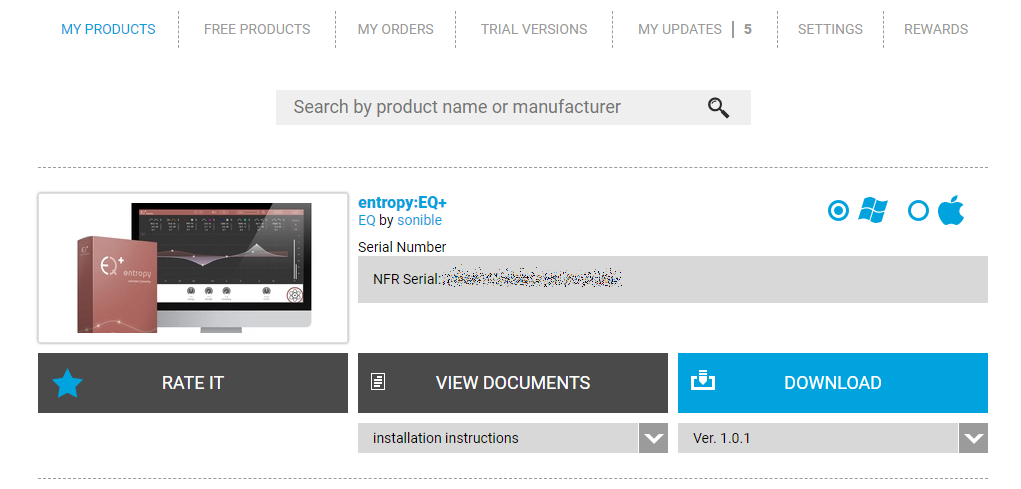
Task: Click the updates count badge 5
Action: 748,29
